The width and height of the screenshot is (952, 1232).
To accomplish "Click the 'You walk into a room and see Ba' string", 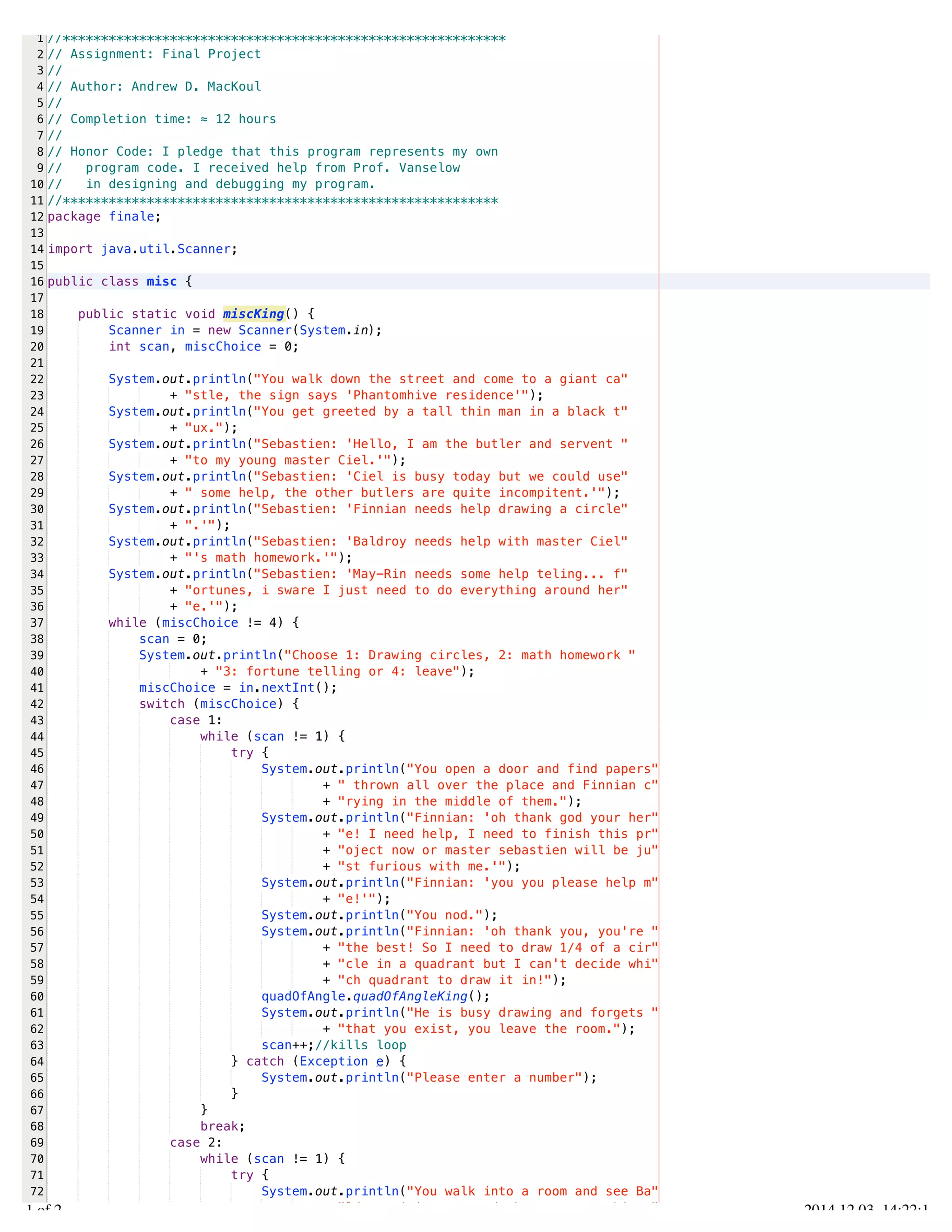I will point(532,1192).
